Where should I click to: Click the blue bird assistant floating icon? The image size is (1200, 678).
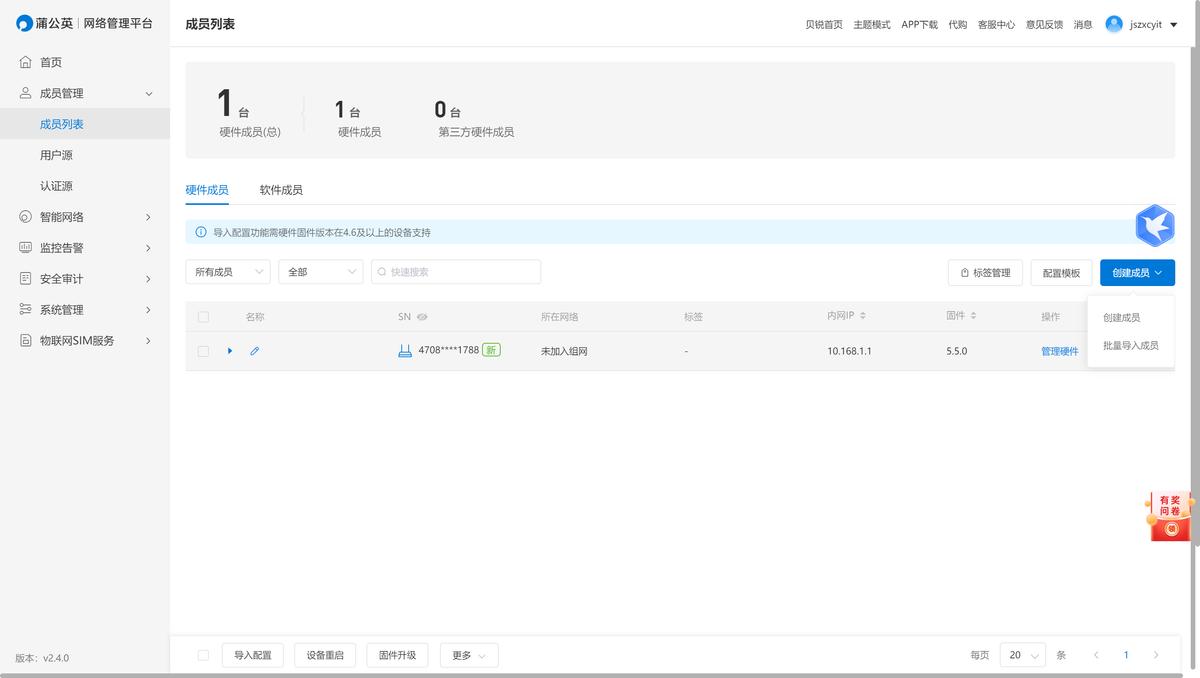coord(1154,226)
